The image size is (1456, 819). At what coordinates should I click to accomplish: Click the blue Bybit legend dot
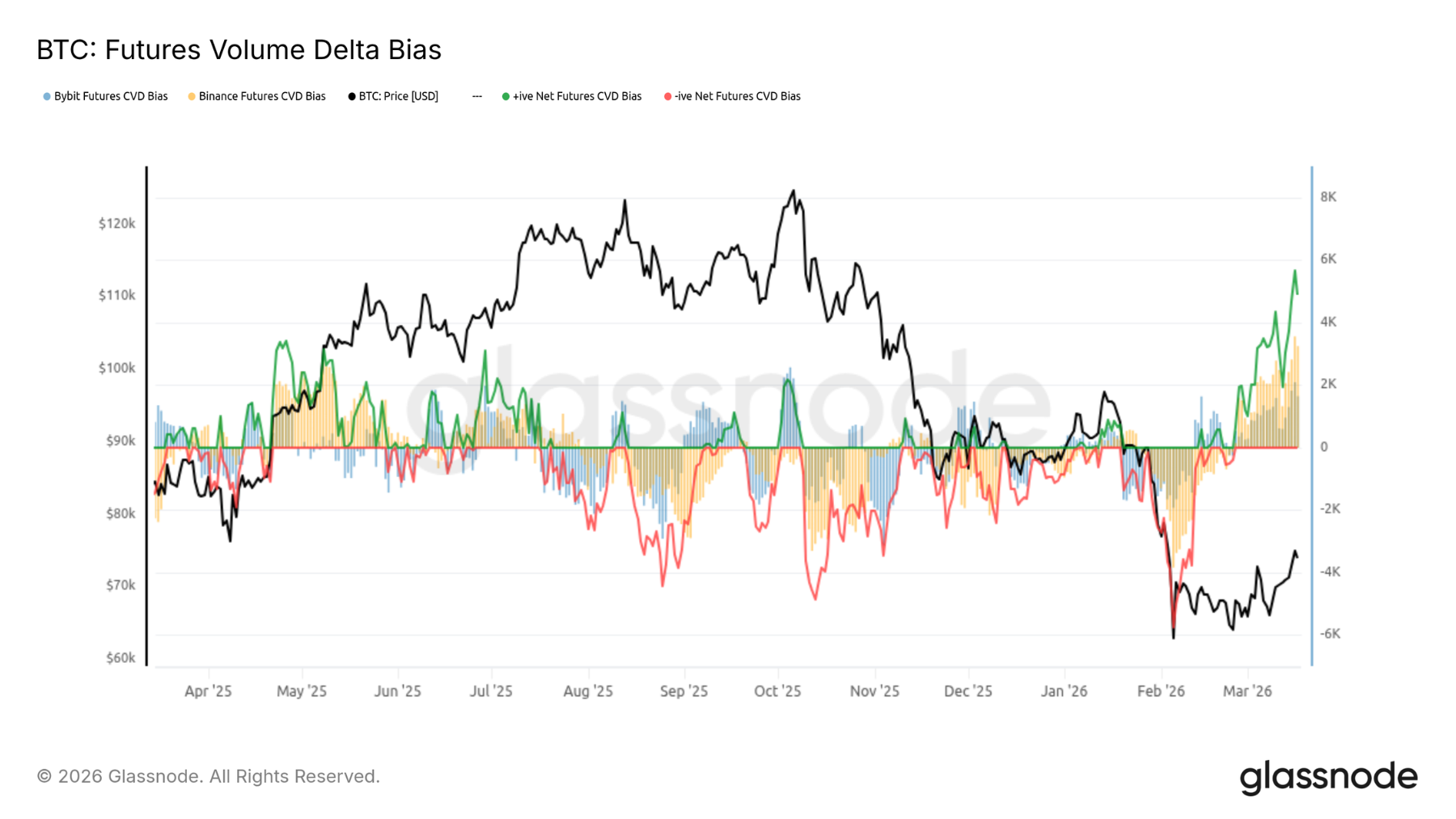[x=47, y=96]
